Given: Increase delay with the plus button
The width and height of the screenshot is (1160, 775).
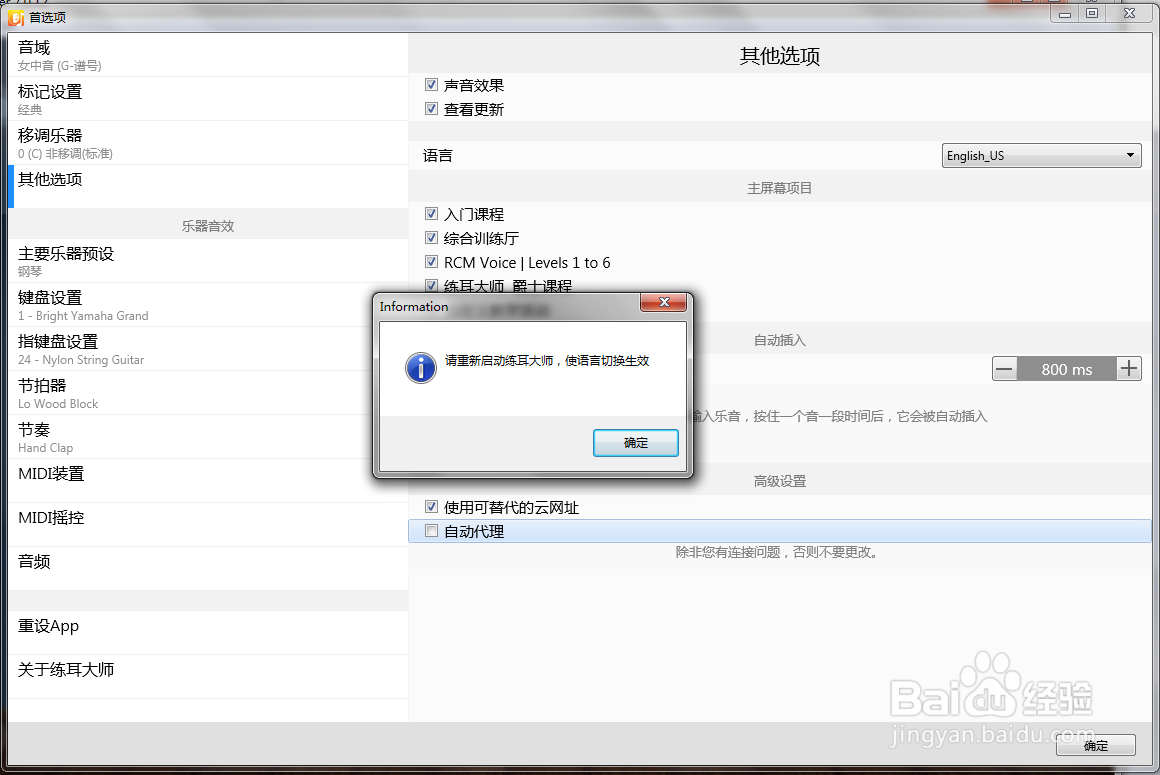Looking at the screenshot, I should coord(1128,368).
